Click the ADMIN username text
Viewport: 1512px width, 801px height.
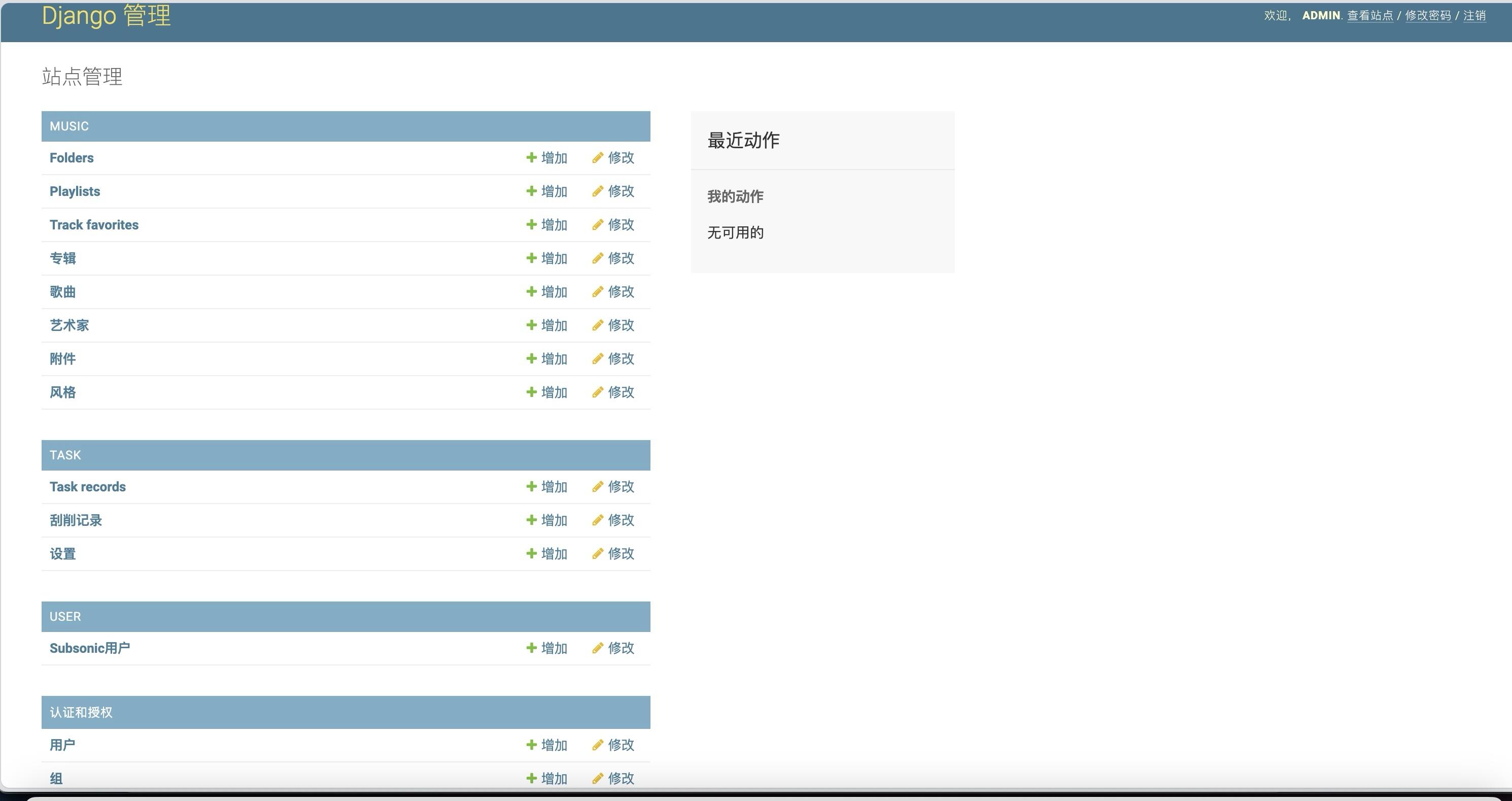(x=1321, y=16)
